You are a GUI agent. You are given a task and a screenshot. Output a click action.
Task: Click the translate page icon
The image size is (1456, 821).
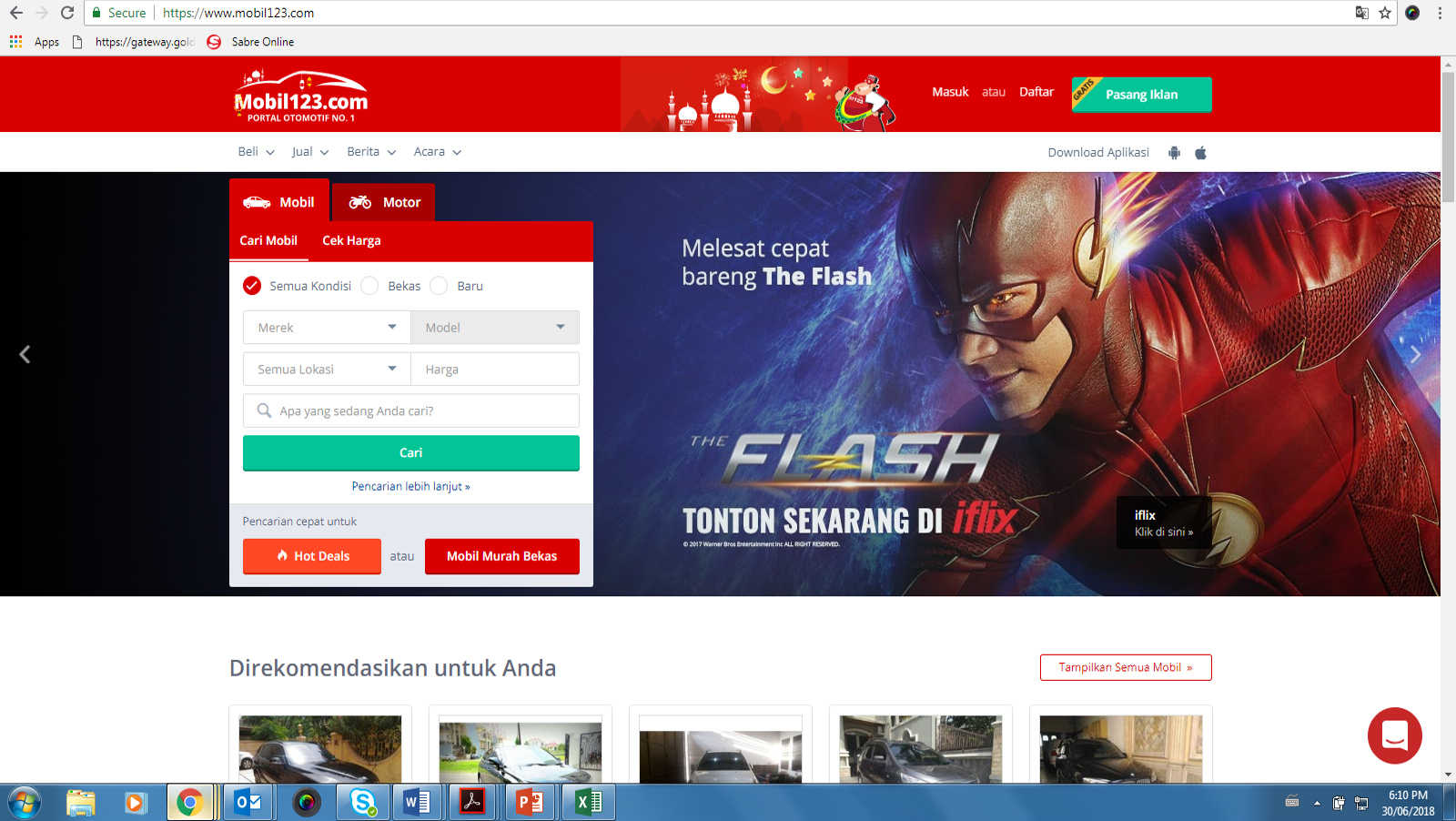point(1362,13)
